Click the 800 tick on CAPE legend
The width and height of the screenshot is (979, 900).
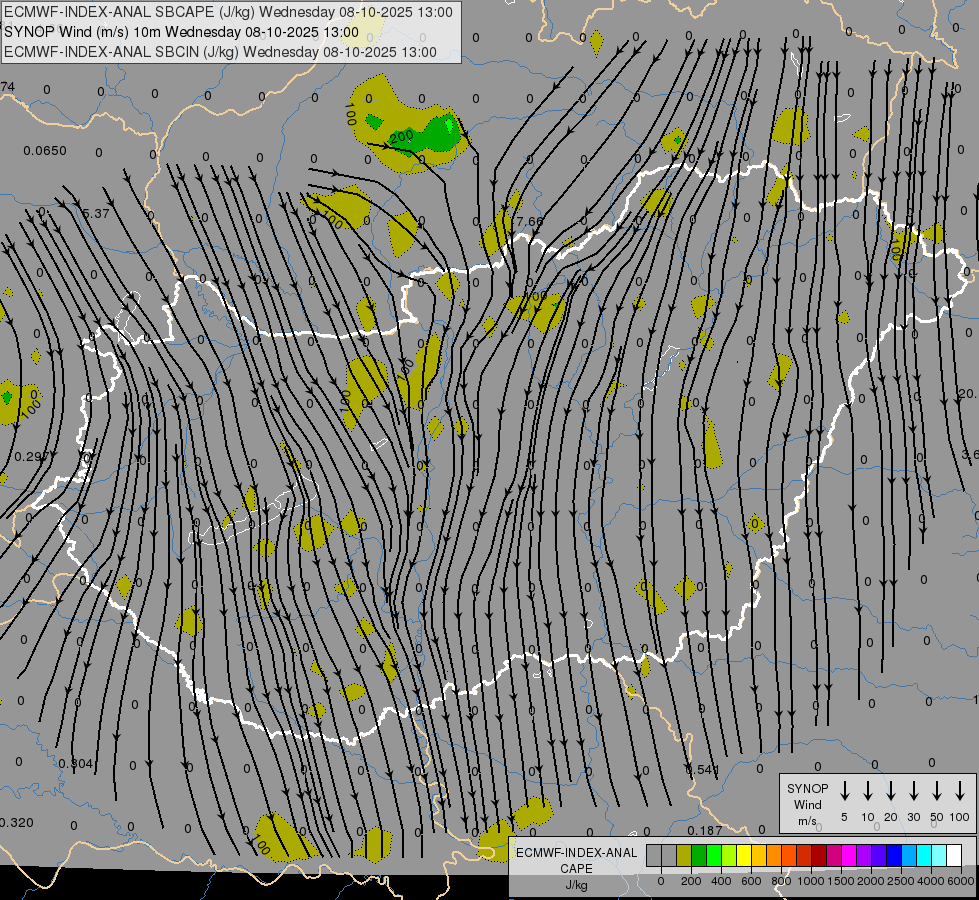point(781,881)
